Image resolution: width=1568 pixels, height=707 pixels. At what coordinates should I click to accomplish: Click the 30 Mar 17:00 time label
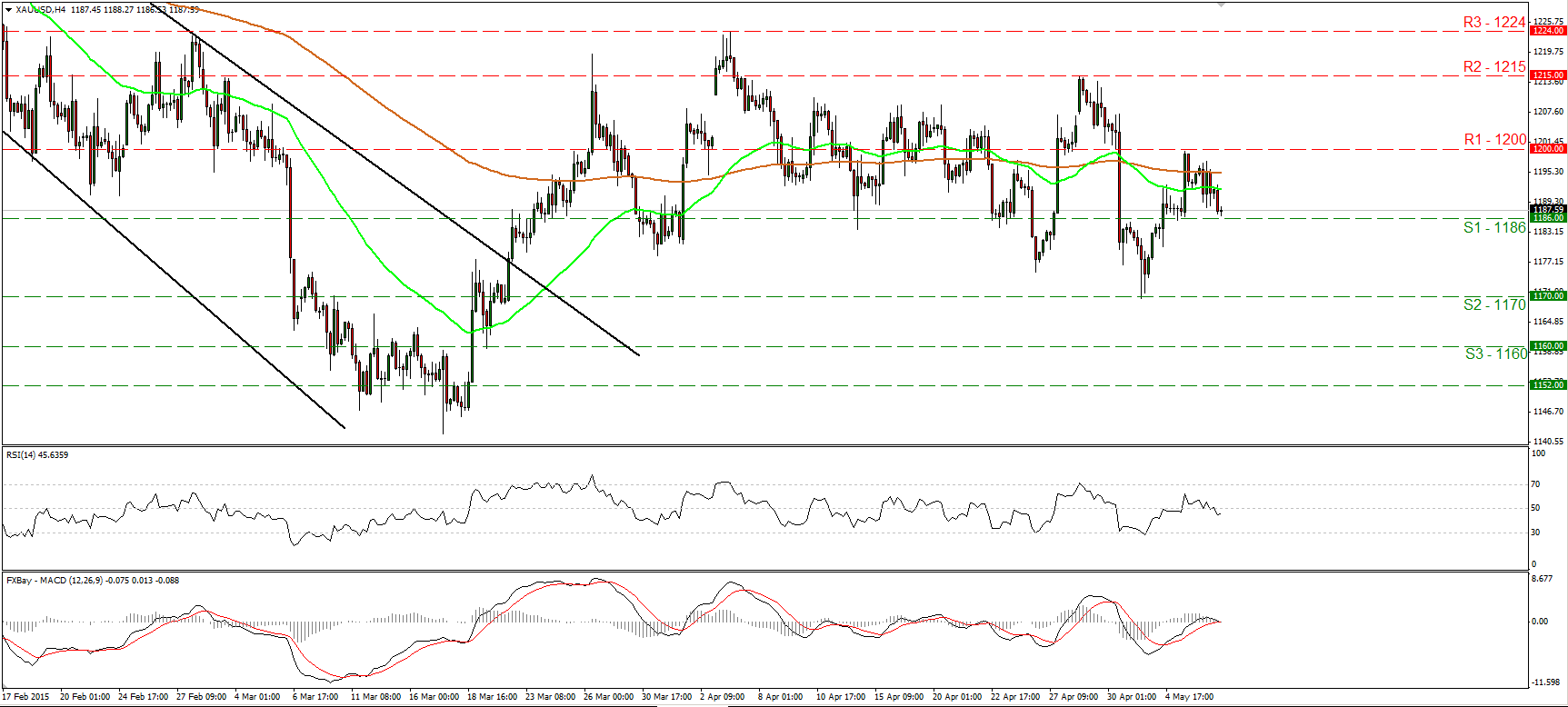coord(667,698)
